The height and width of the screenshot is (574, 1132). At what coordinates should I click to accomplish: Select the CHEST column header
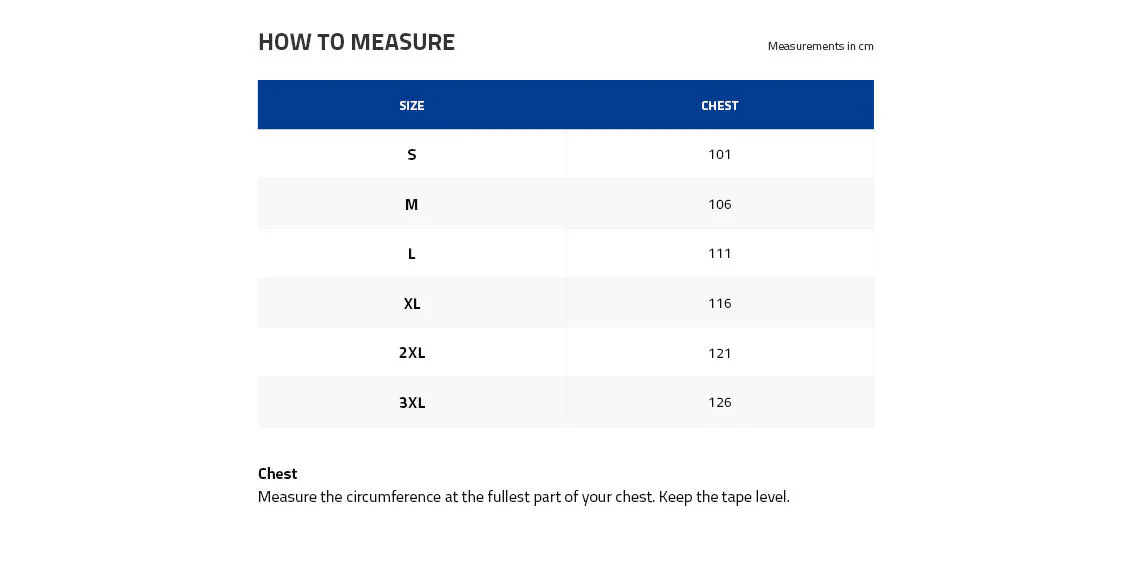click(x=720, y=105)
